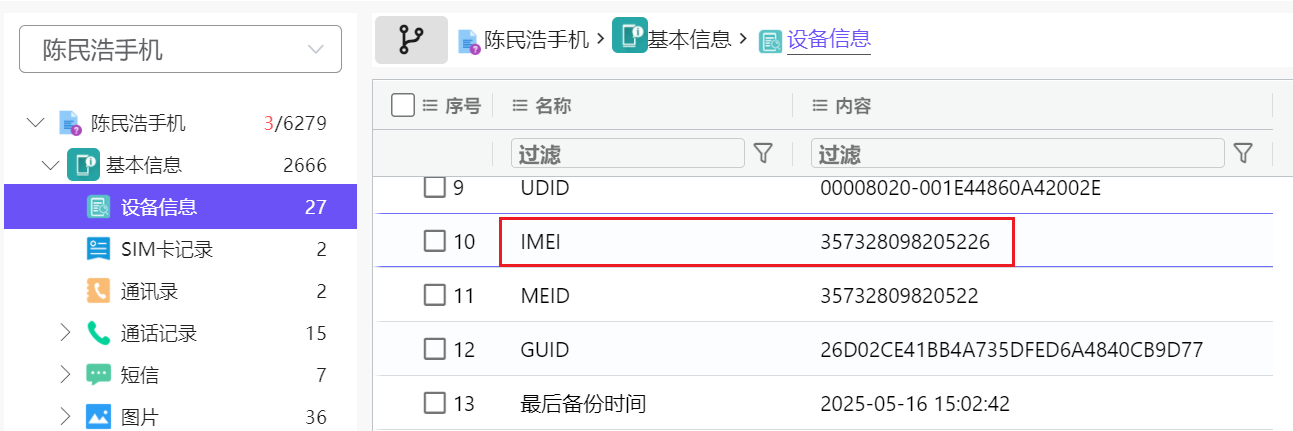
Task: Click the SIM卡记录 card icon
Action: 98,249
